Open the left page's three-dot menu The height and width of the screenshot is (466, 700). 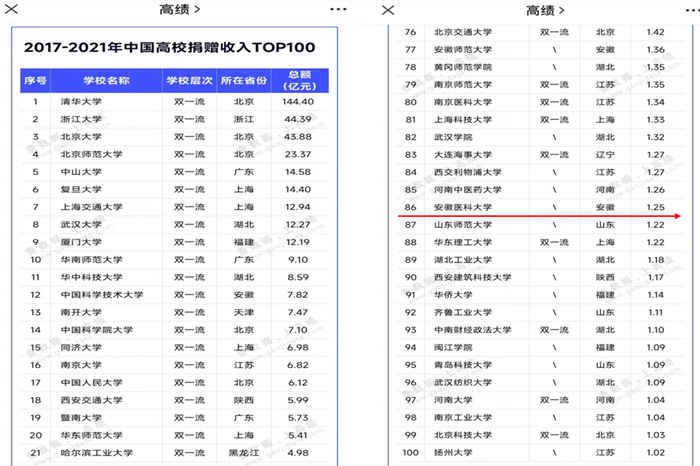(338, 9)
